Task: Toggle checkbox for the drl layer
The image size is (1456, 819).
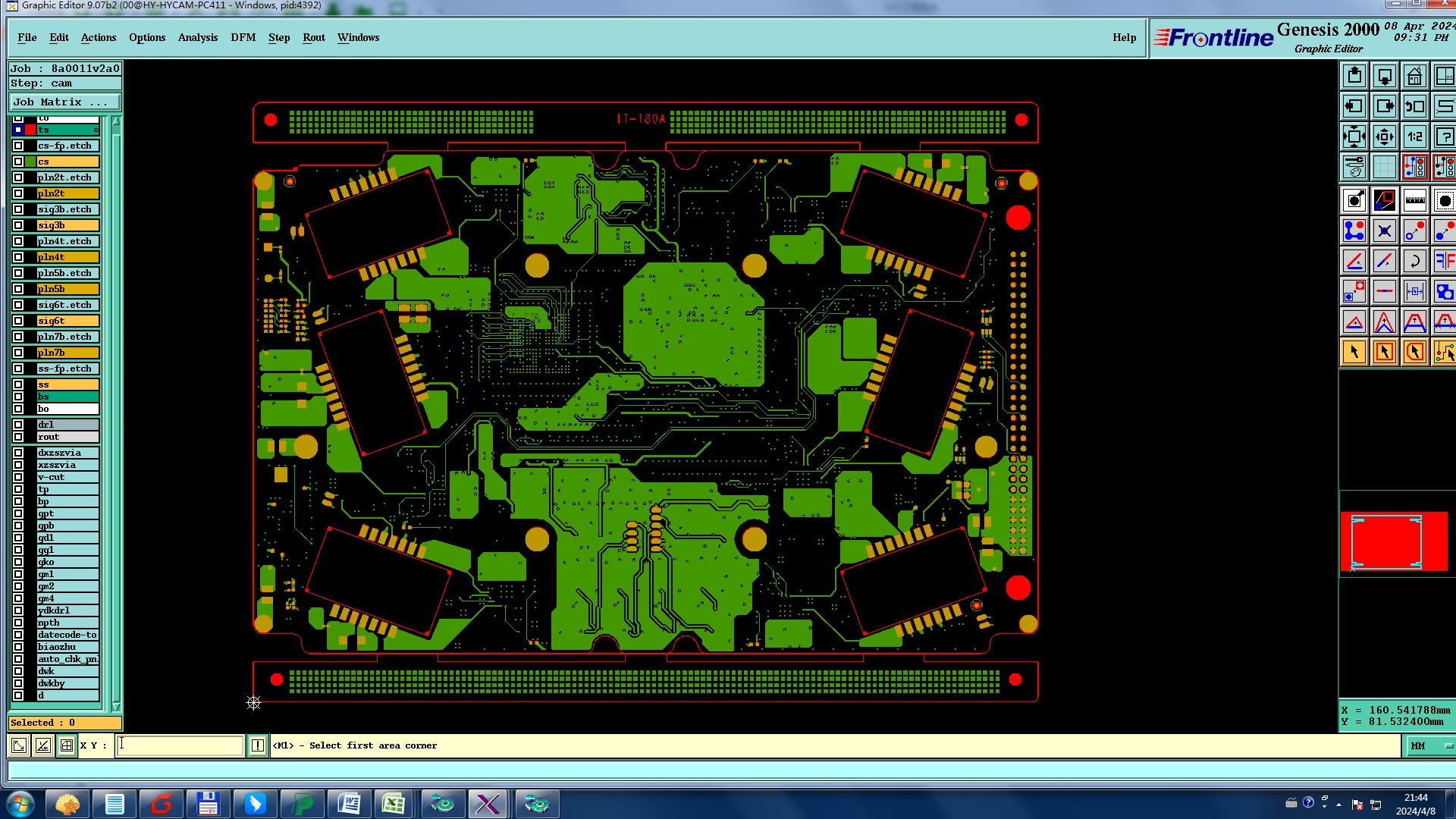Action: (x=18, y=425)
